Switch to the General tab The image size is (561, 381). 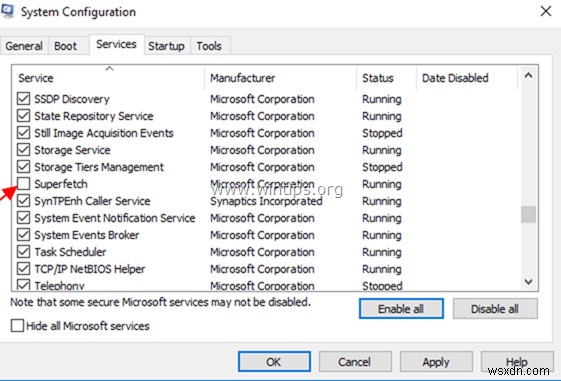(x=24, y=46)
